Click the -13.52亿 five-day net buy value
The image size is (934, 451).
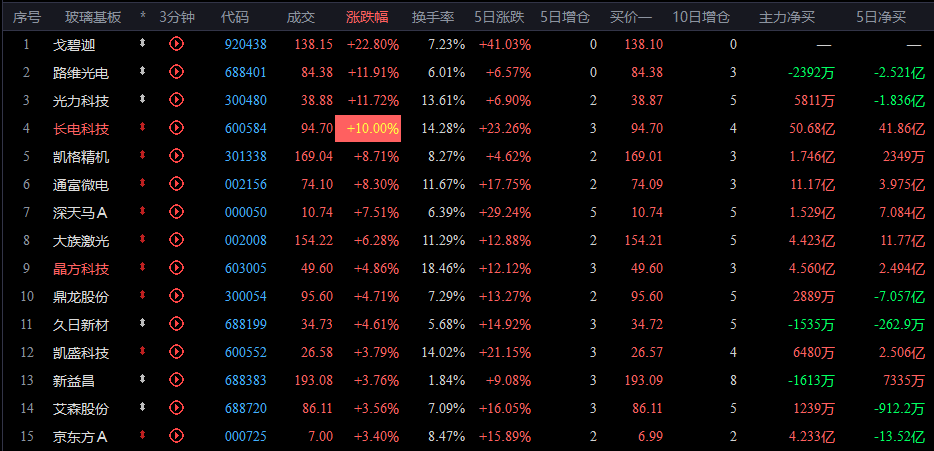click(899, 437)
